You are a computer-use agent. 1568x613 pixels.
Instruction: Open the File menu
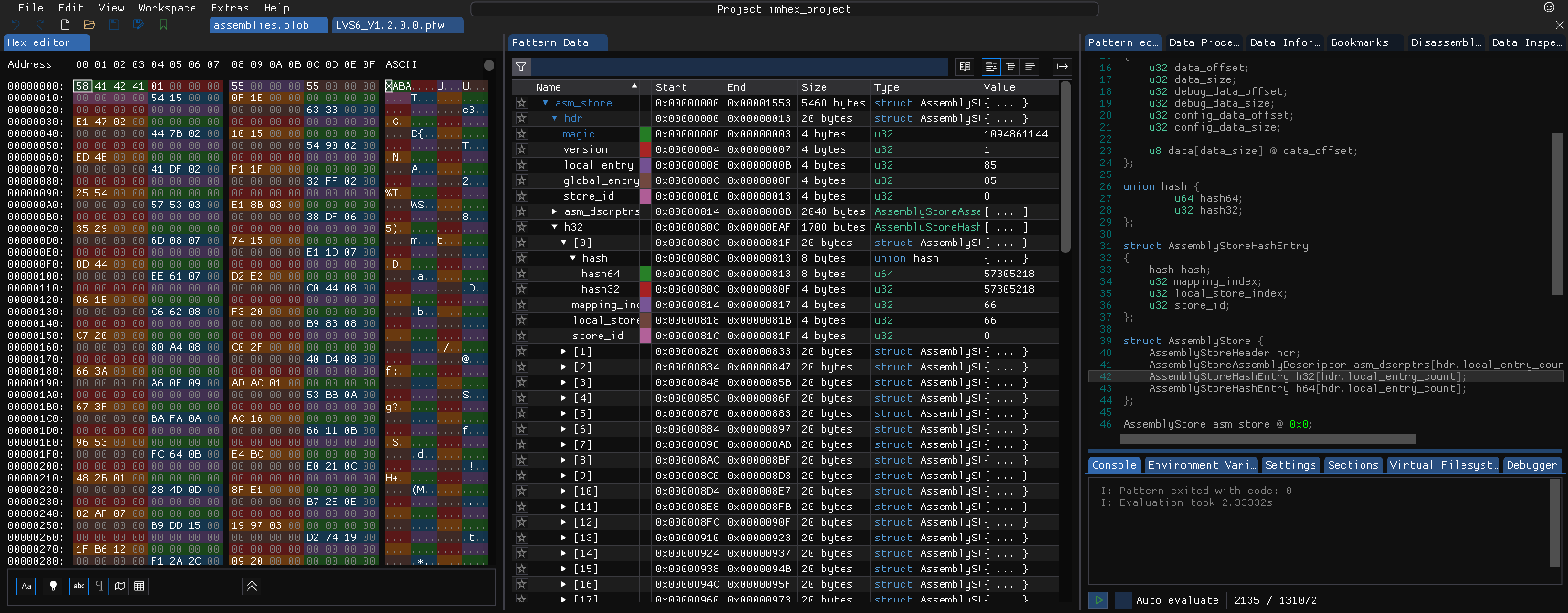coord(31,8)
